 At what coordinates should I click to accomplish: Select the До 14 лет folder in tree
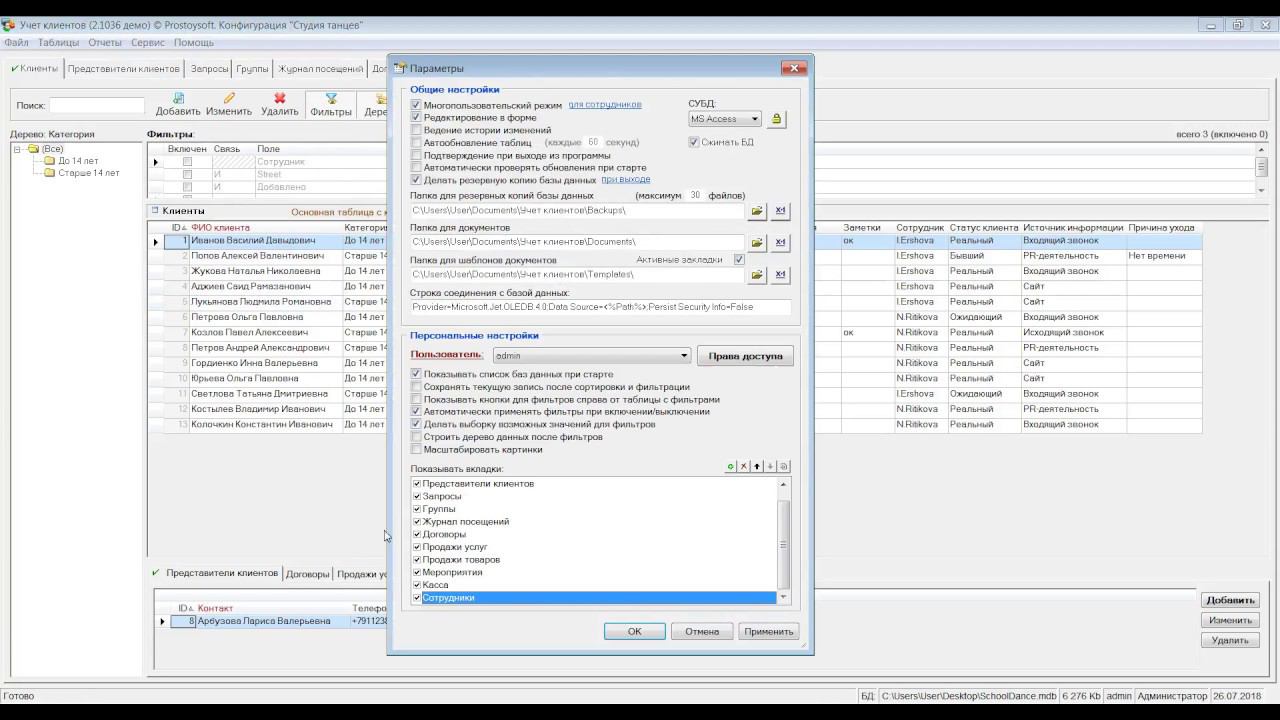click(49, 161)
